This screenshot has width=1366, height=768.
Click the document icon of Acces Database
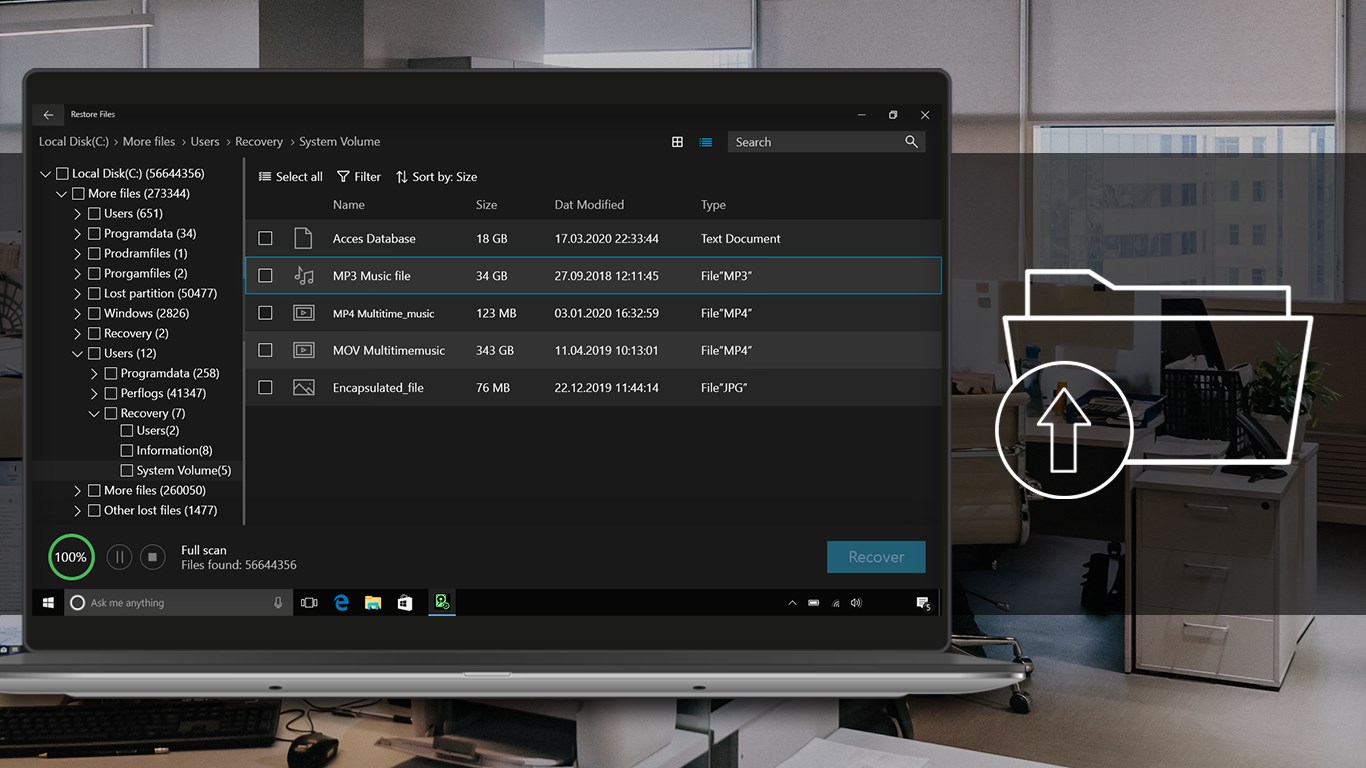303,238
